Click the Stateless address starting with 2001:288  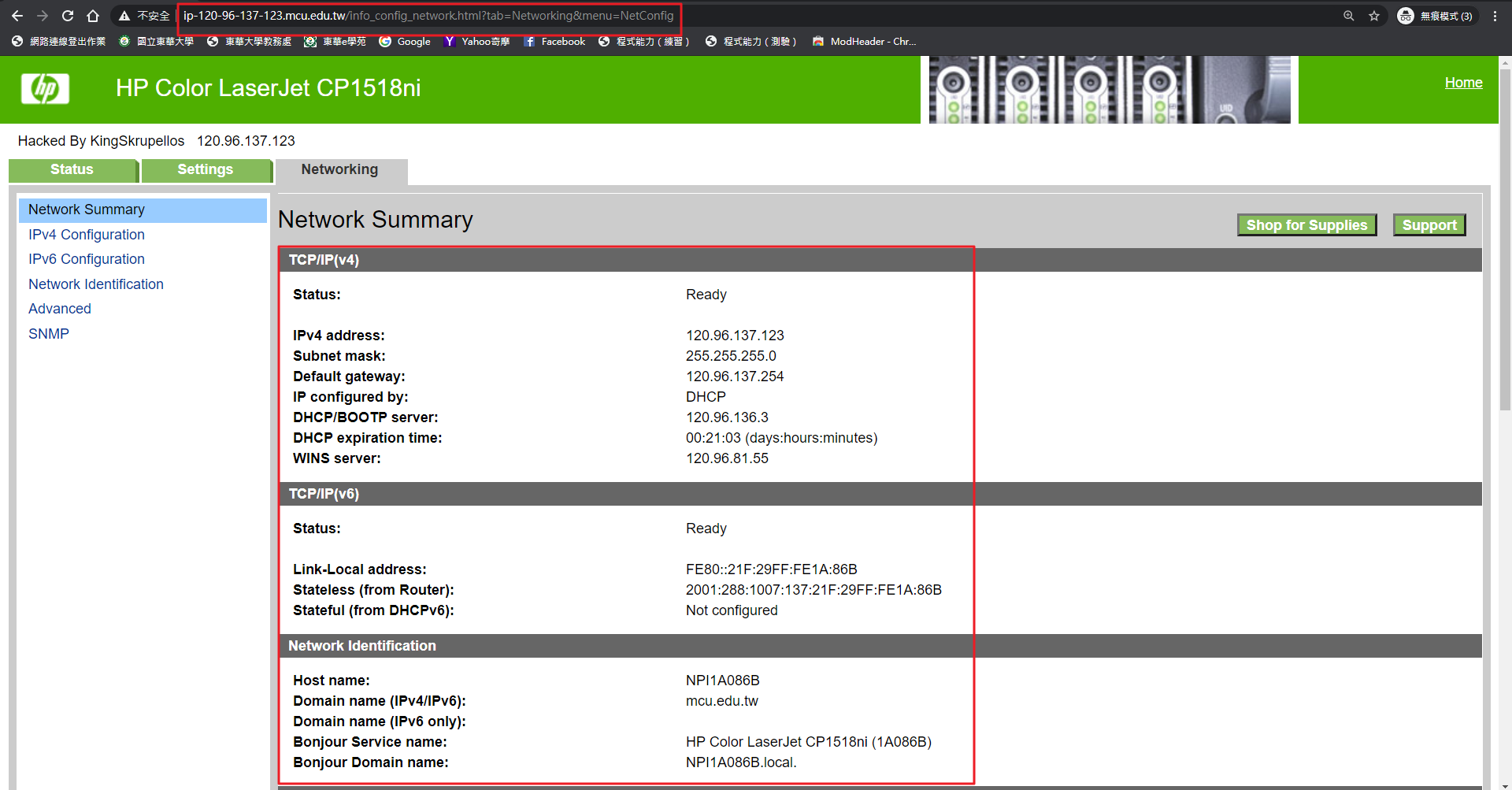click(x=813, y=590)
